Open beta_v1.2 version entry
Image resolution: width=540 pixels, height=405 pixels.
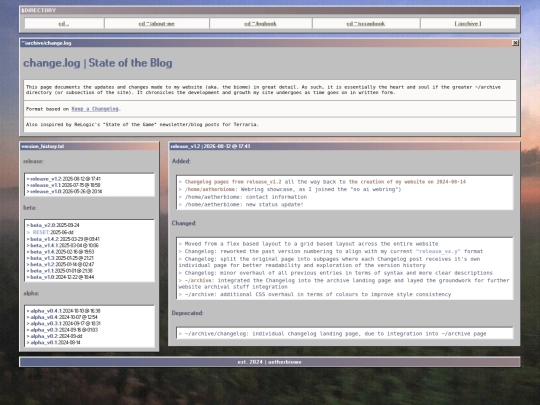coord(61,264)
